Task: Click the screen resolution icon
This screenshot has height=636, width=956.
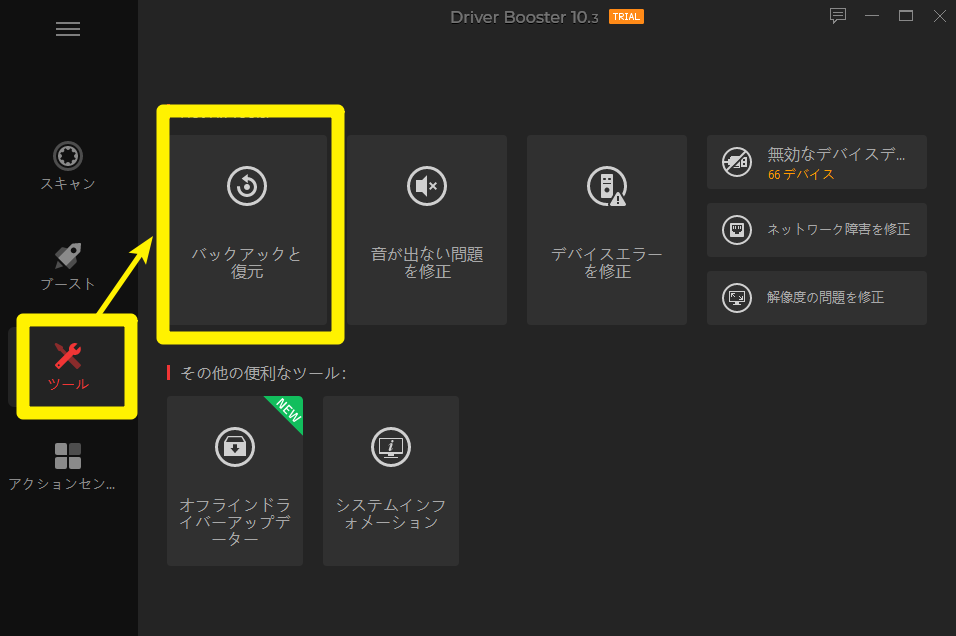Action: [737, 298]
